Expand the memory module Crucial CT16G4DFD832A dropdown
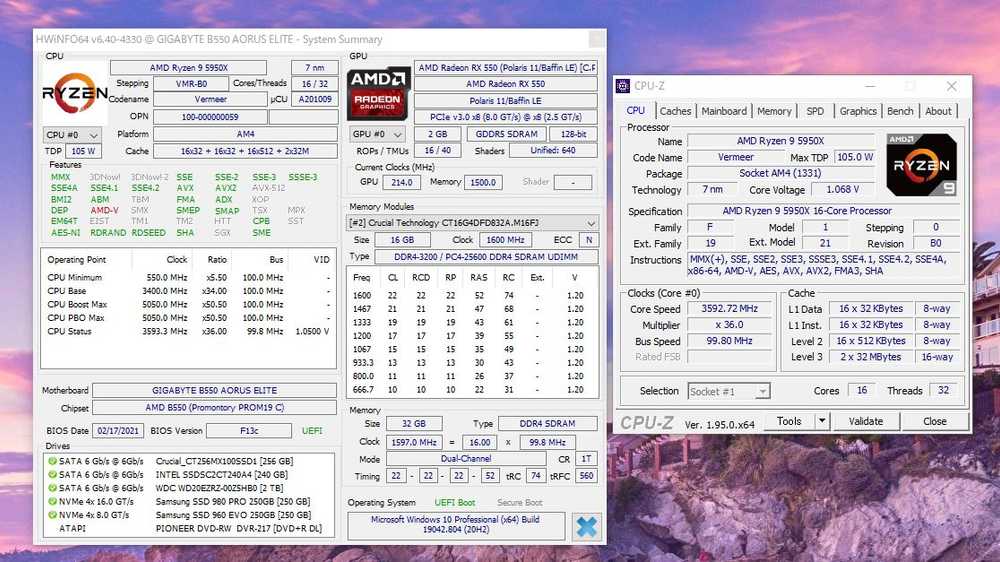The width and height of the screenshot is (1000, 562). [473, 223]
